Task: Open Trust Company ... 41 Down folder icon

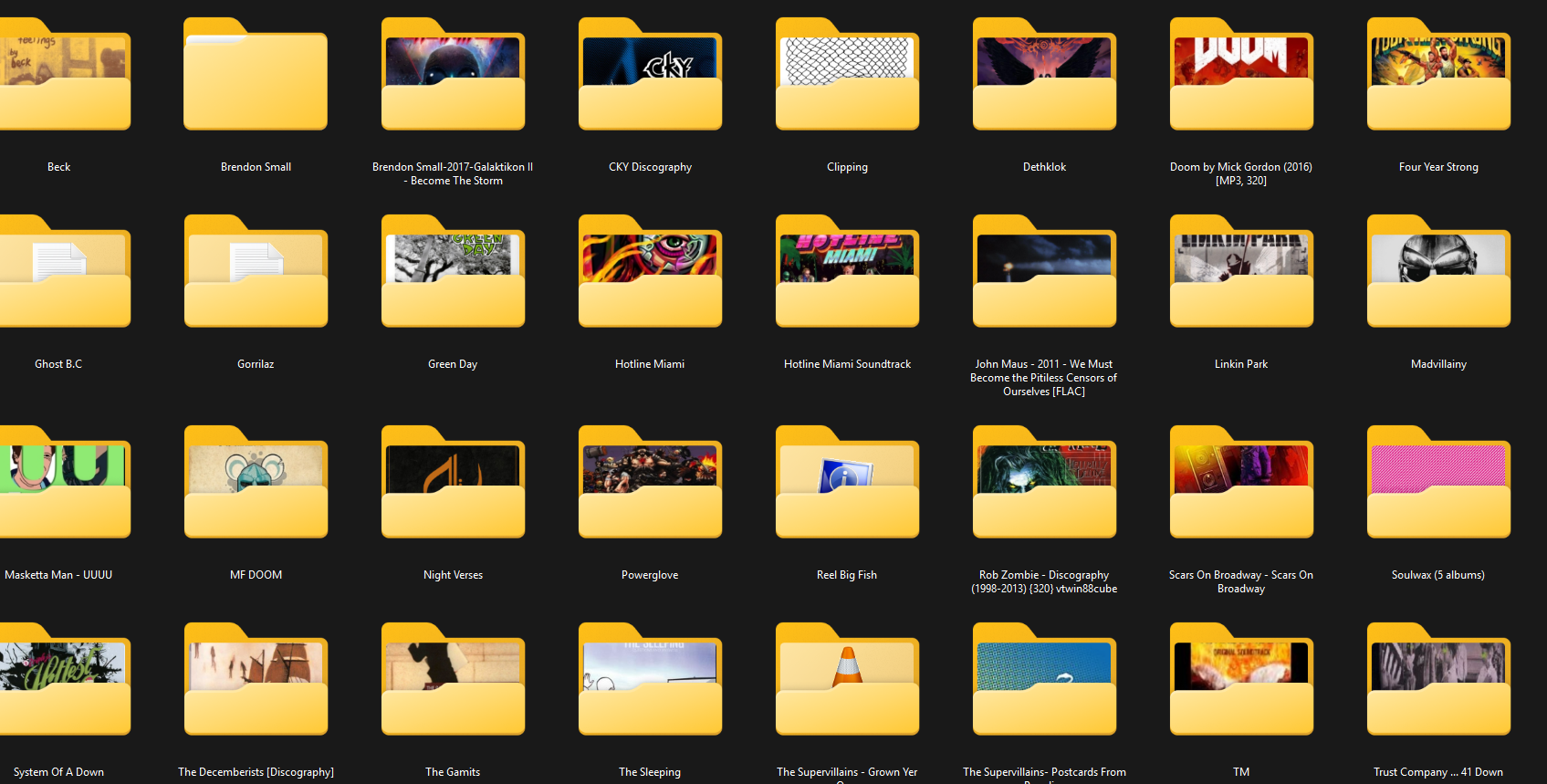Action: coord(1438,679)
